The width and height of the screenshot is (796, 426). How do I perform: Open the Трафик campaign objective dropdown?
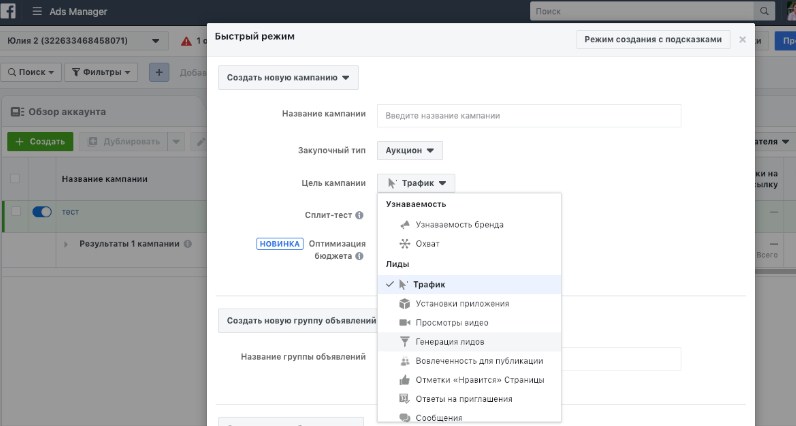416,183
